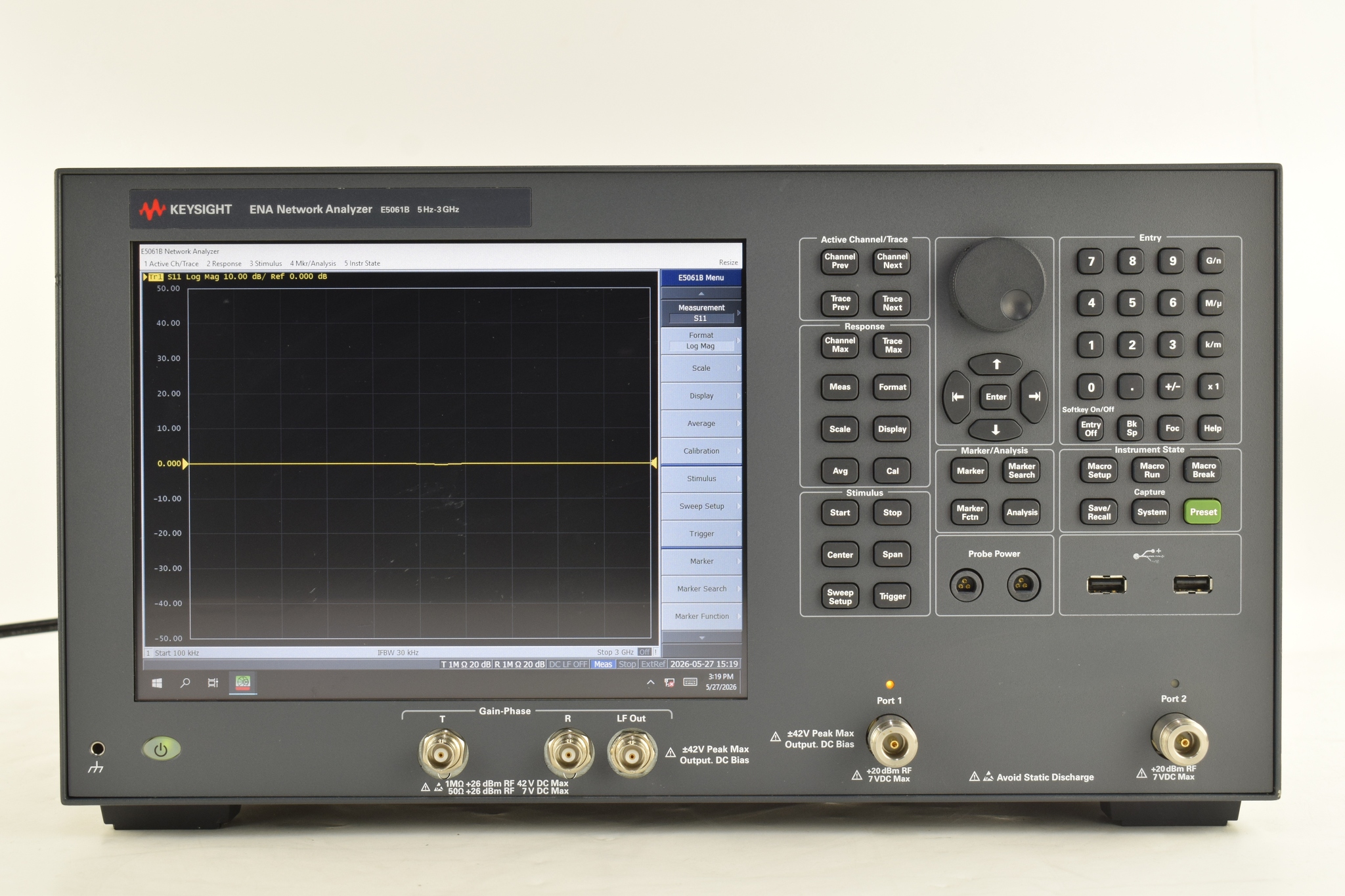Expand the Display softkey submenu

point(701,396)
